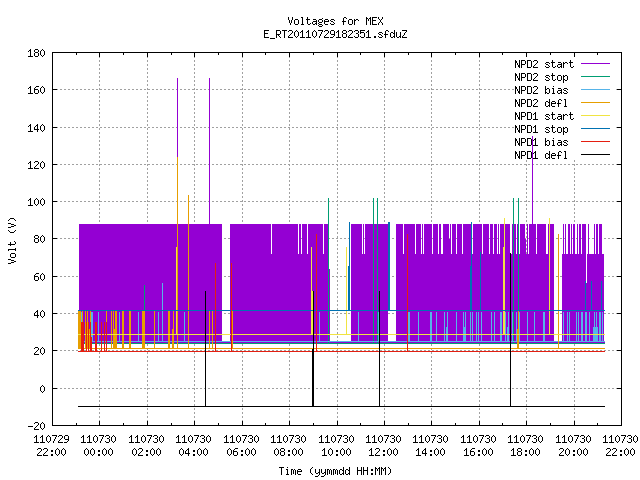
Task: Click the 180 y-axis tick value
Action: click(36, 53)
